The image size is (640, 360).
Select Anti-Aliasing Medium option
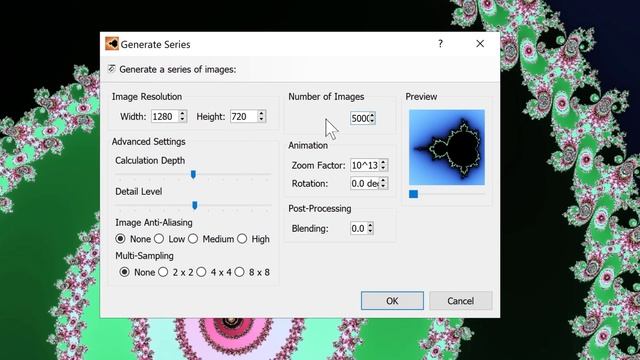pyautogui.click(x=193, y=239)
